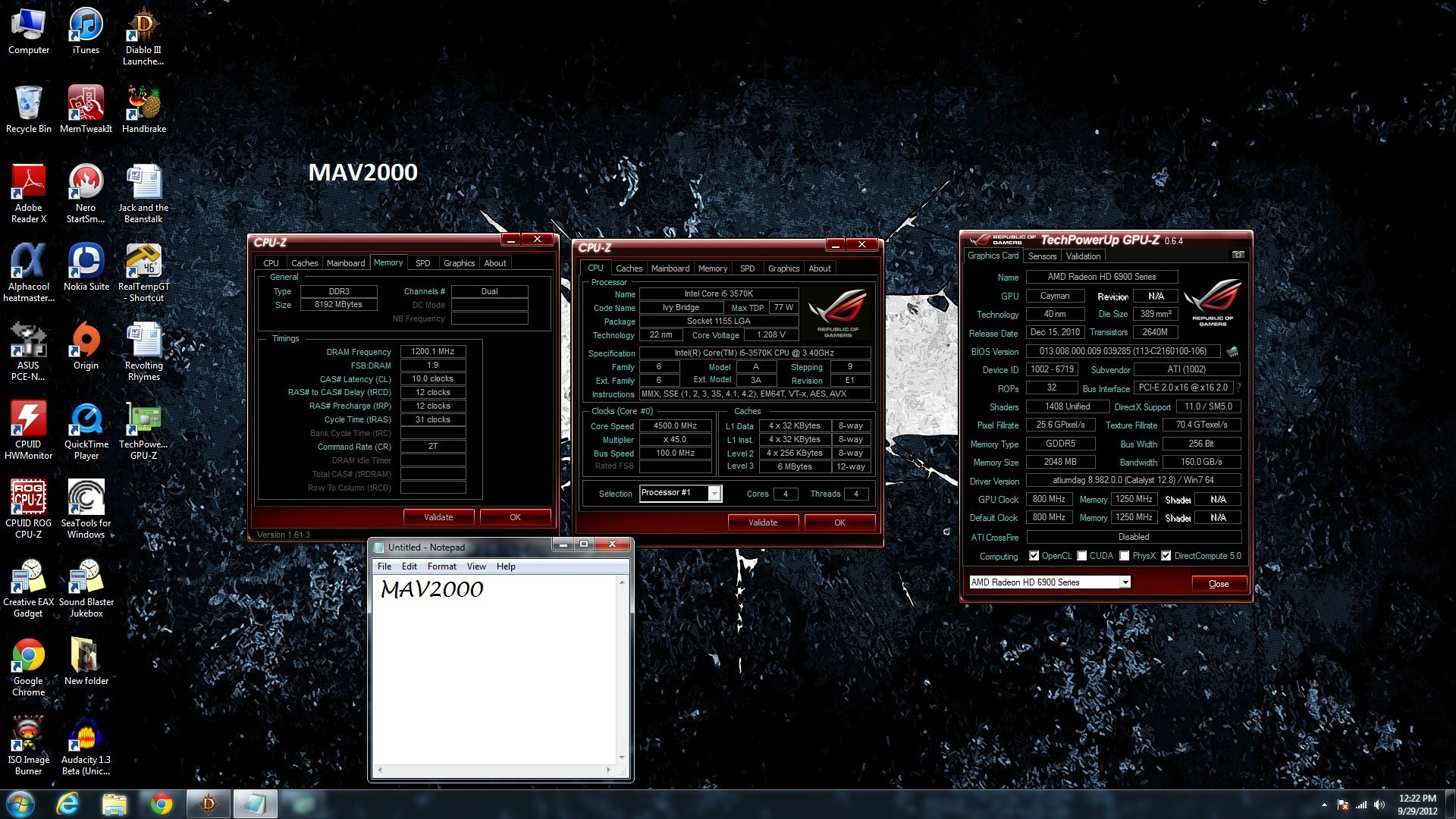This screenshot has width=1456, height=819.
Task: Open the Recycle Bin
Action: (x=29, y=110)
